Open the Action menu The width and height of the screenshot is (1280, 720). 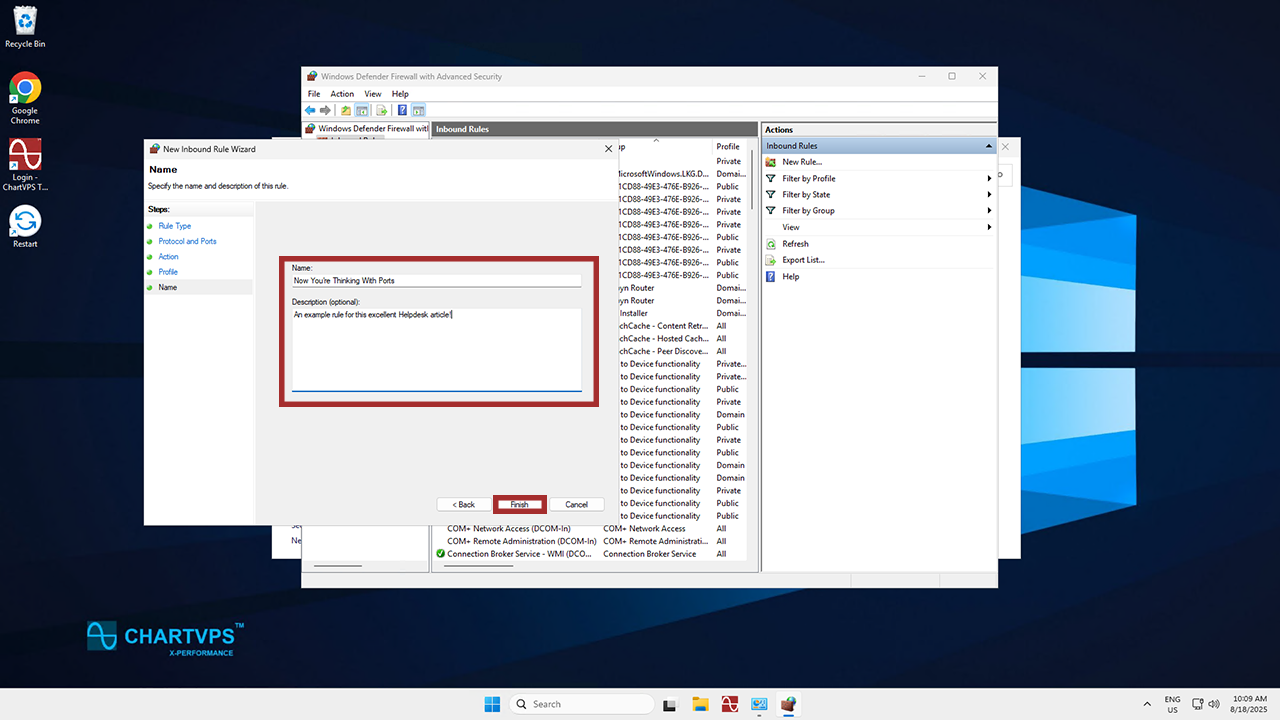(342, 94)
